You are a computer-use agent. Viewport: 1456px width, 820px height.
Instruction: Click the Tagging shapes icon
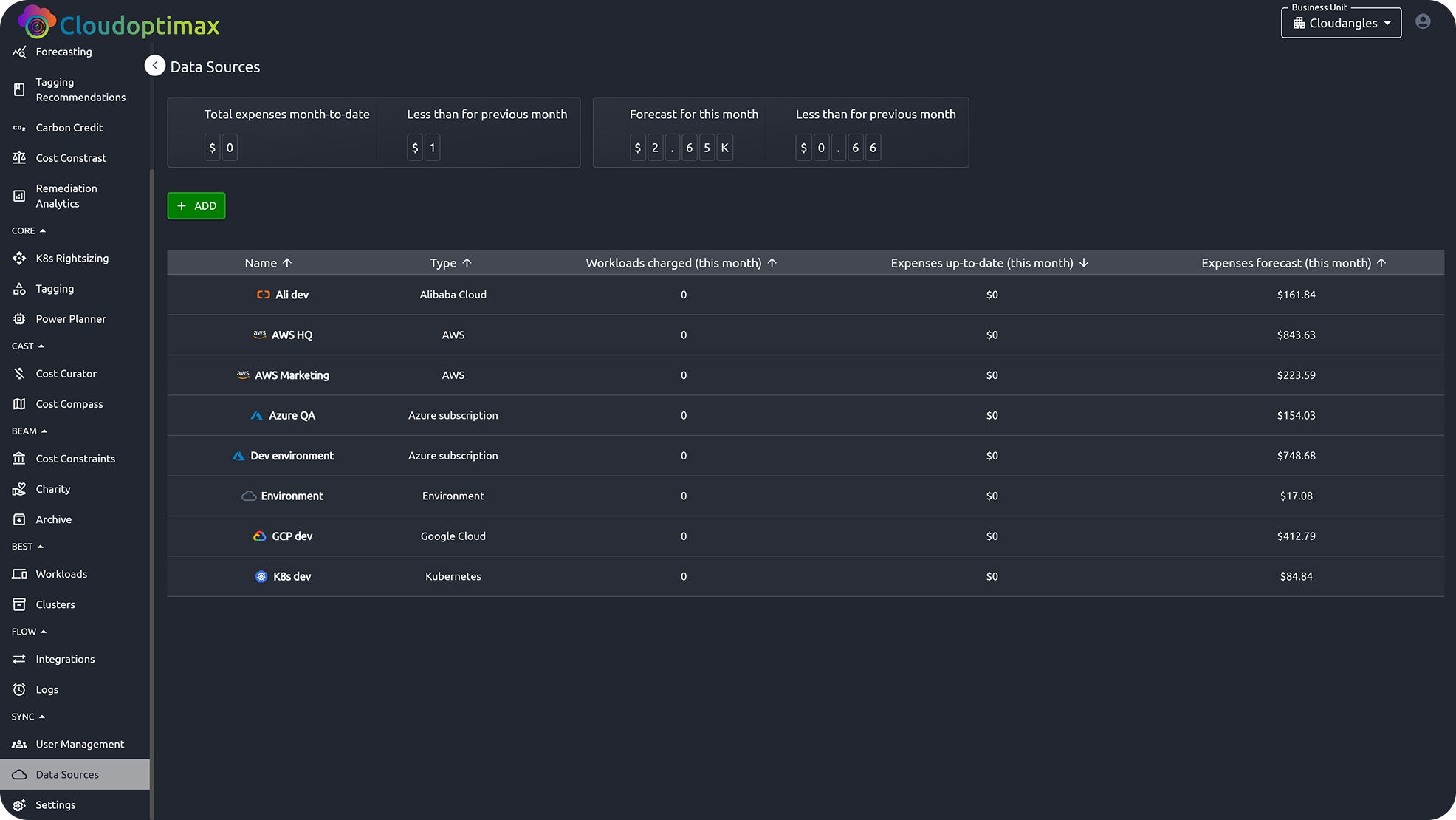point(19,289)
